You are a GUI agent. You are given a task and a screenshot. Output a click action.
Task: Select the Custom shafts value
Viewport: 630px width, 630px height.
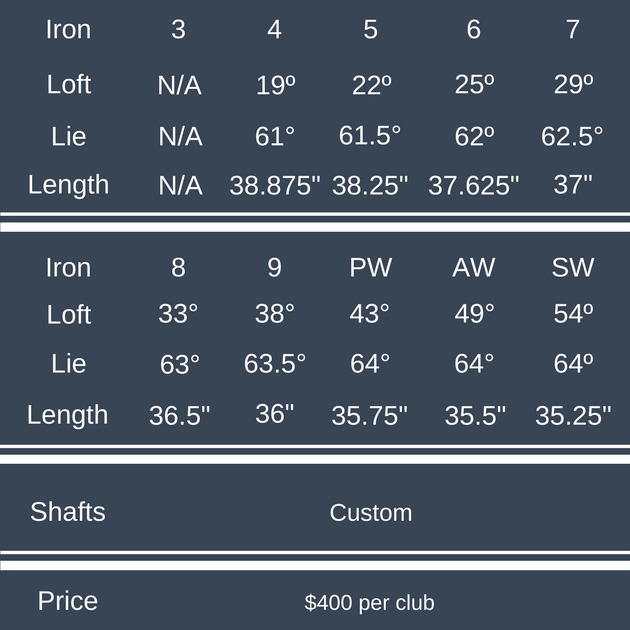[x=370, y=513]
